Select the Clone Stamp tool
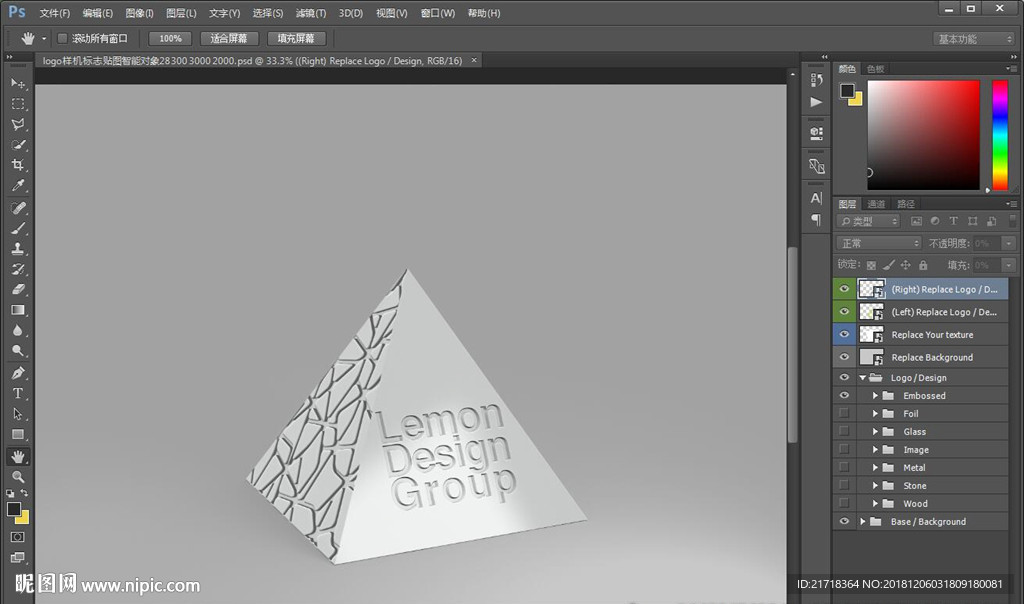1024x604 pixels. pos(18,248)
